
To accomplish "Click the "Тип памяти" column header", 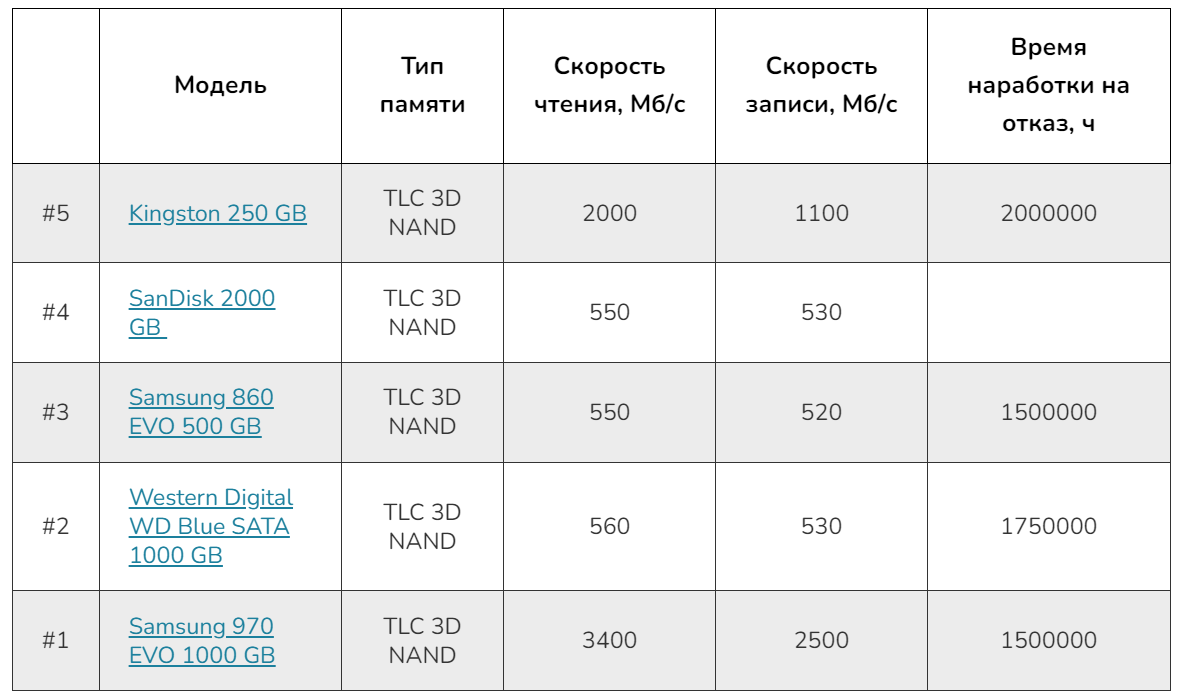I will pos(422,85).
